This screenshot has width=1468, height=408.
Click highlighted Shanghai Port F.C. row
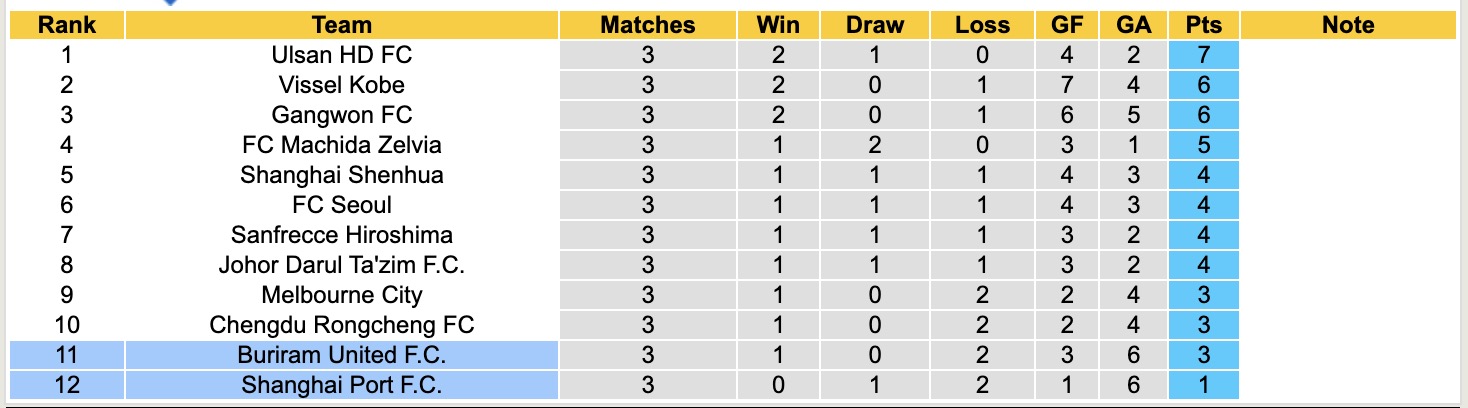(341, 385)
